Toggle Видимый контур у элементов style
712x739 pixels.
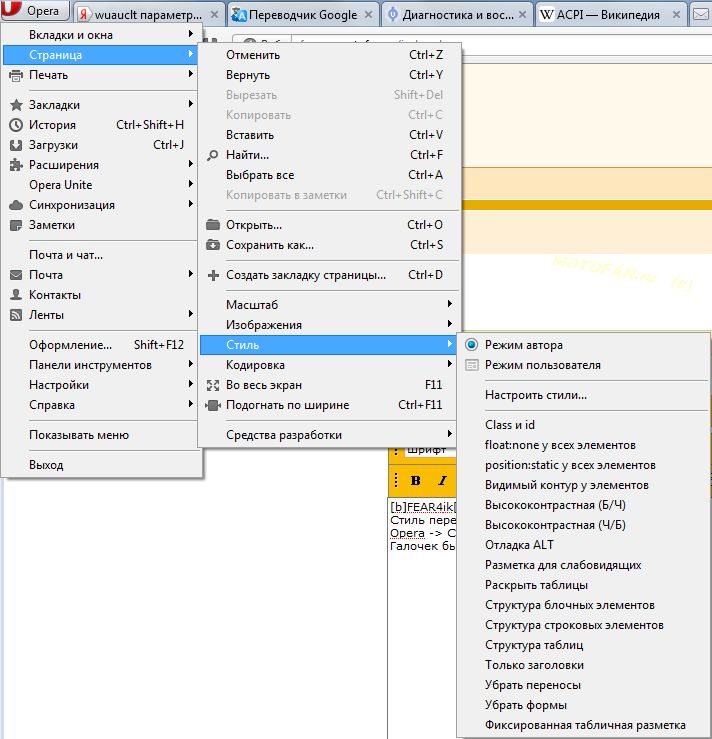(583, 485)
